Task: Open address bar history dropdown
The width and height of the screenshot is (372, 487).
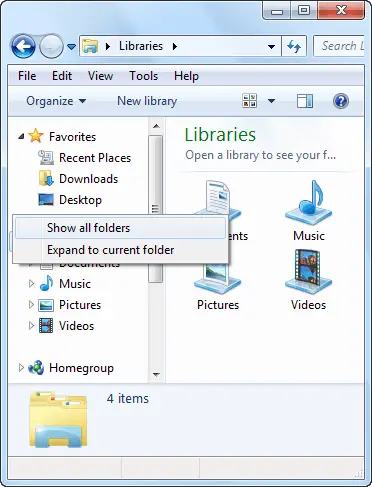Action: (x=272, y=47)
